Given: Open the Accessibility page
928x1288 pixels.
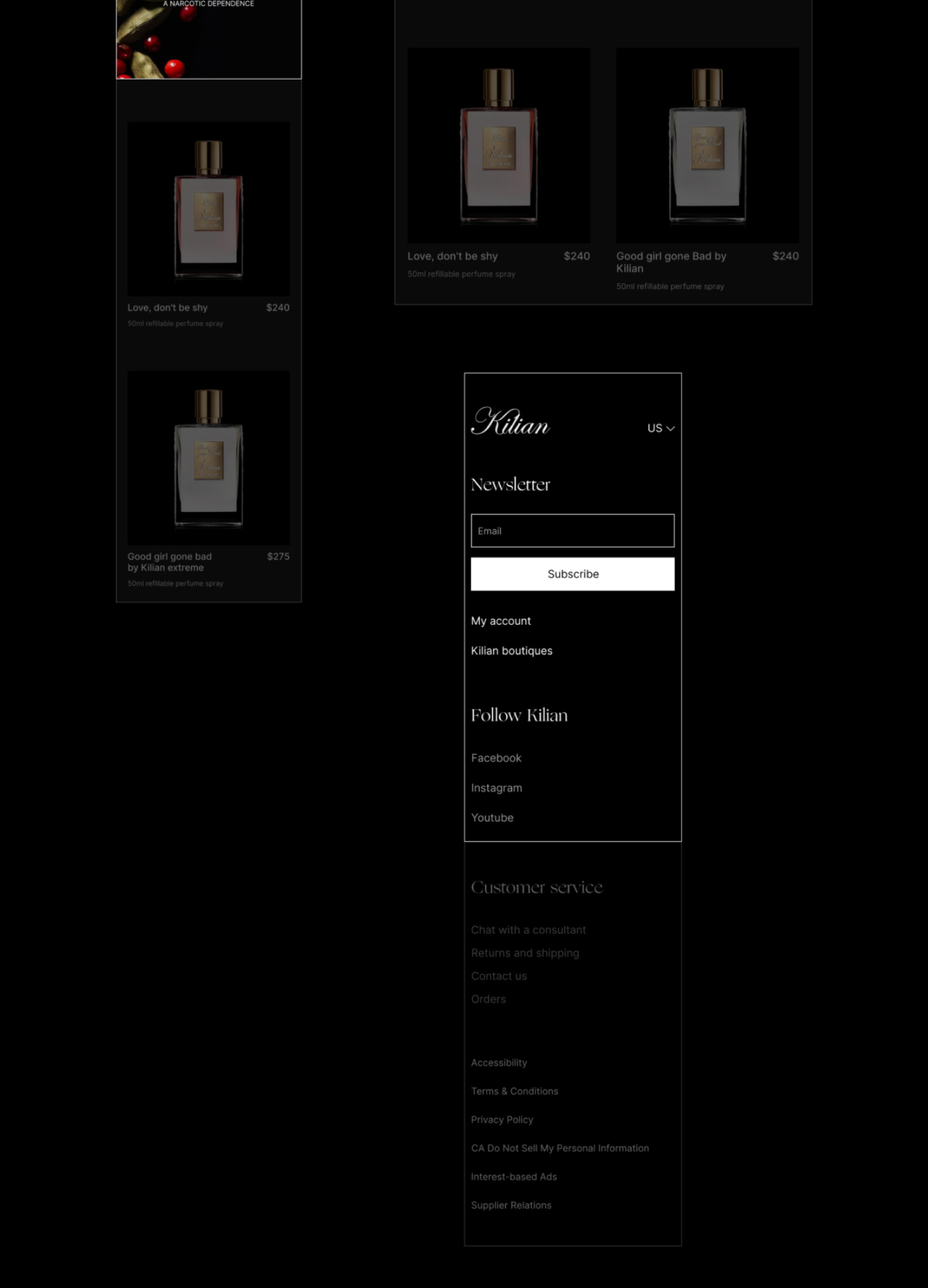Looking at the screenshot, I should 498,1062.
